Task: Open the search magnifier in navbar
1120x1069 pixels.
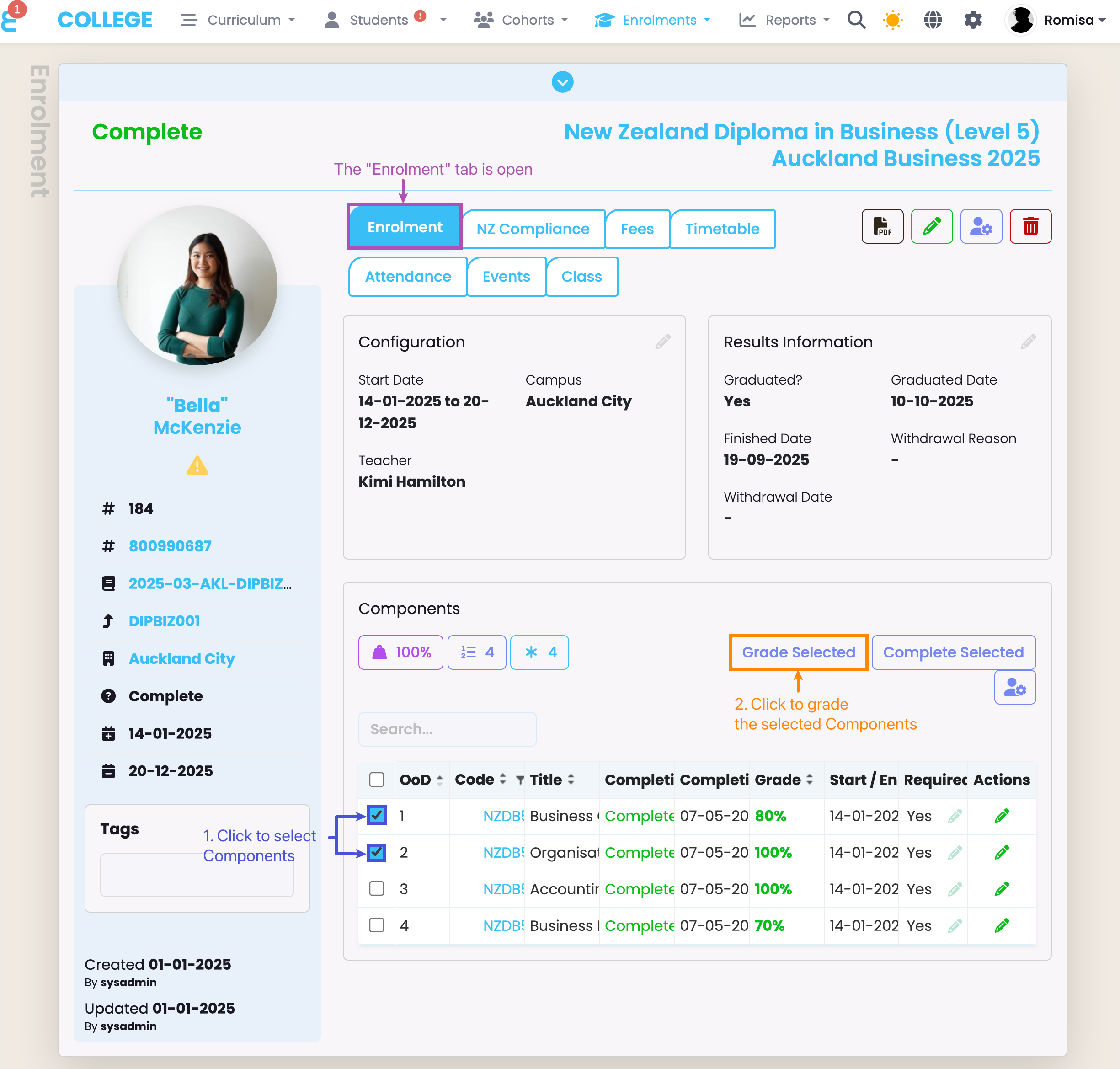Action: tap(856, 21)
